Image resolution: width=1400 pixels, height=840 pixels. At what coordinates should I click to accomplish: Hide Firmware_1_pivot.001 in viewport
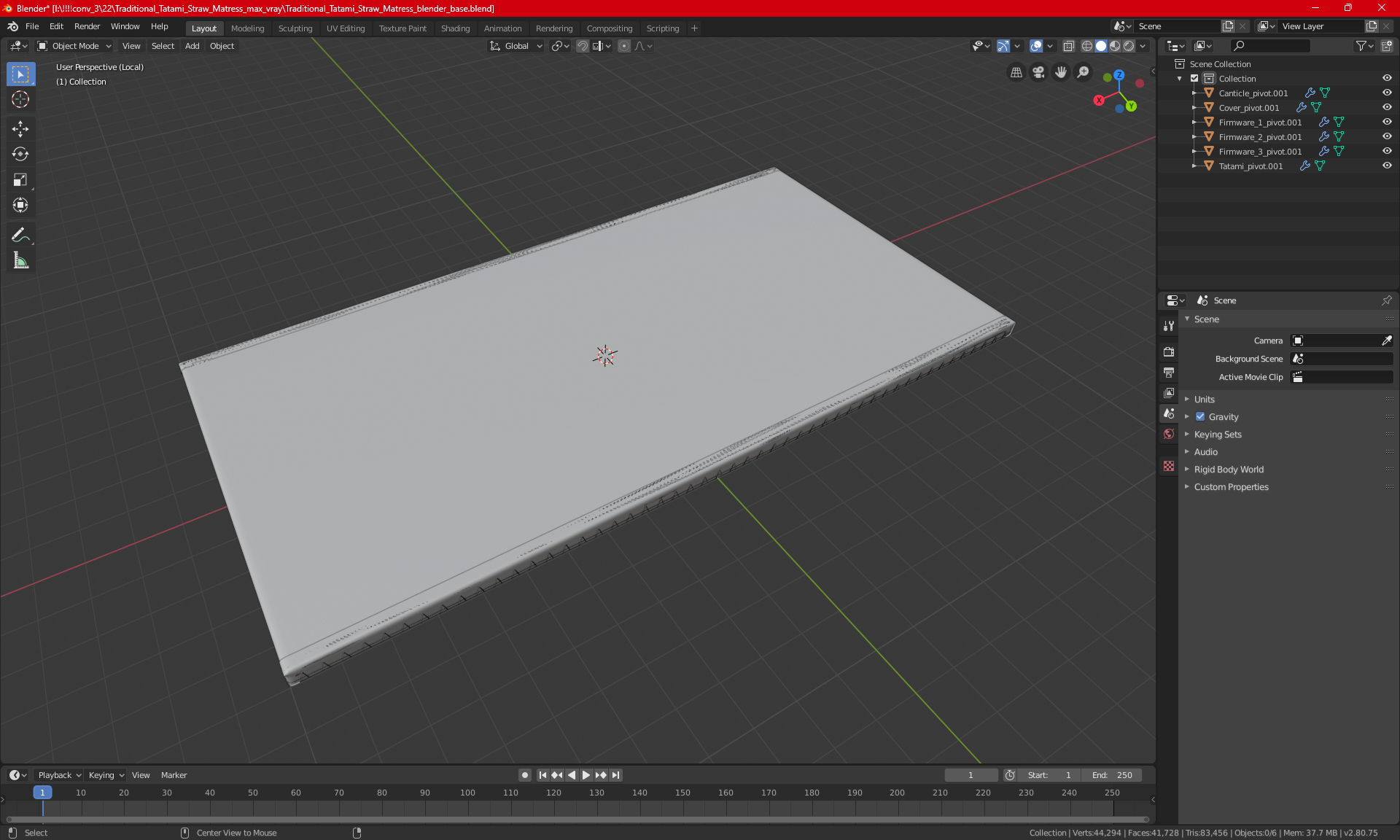(1387, 122)
